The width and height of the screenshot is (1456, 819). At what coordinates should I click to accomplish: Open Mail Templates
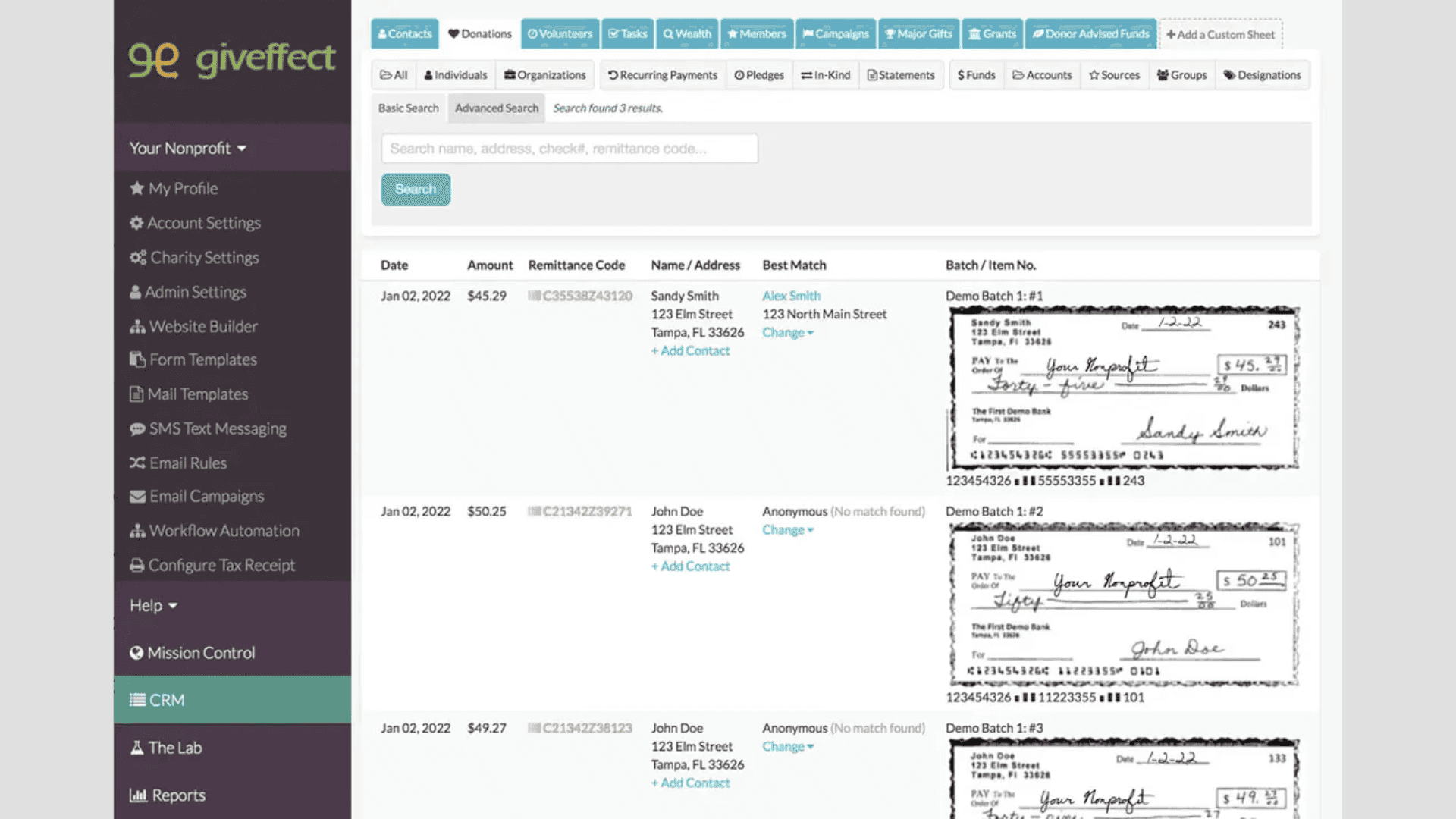click(x=189, y=394)
